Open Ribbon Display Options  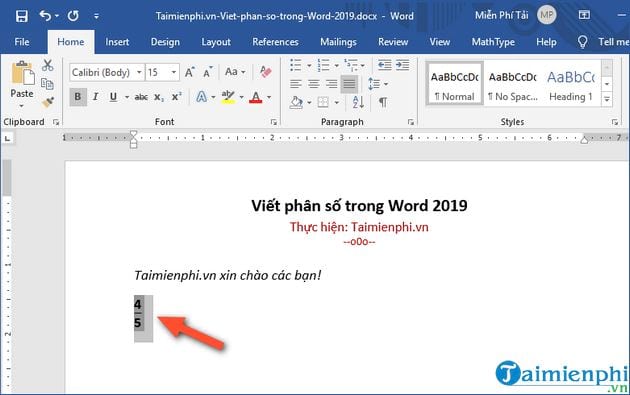584,15
